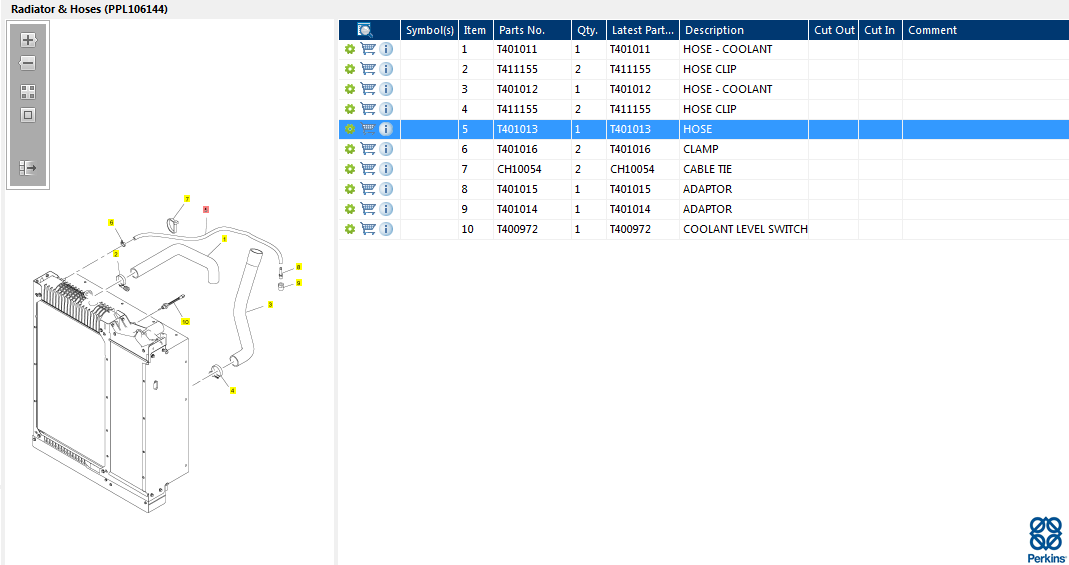1069x565 pixels.
Task: Sort by Parts No. column header
Action: pyautogui.click(x=532, y=30)
